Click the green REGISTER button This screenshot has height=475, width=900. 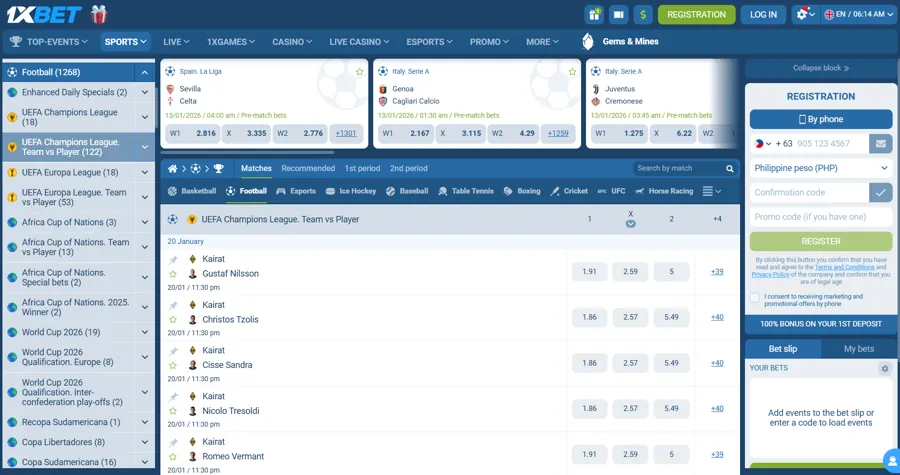[x=821, y=242]
